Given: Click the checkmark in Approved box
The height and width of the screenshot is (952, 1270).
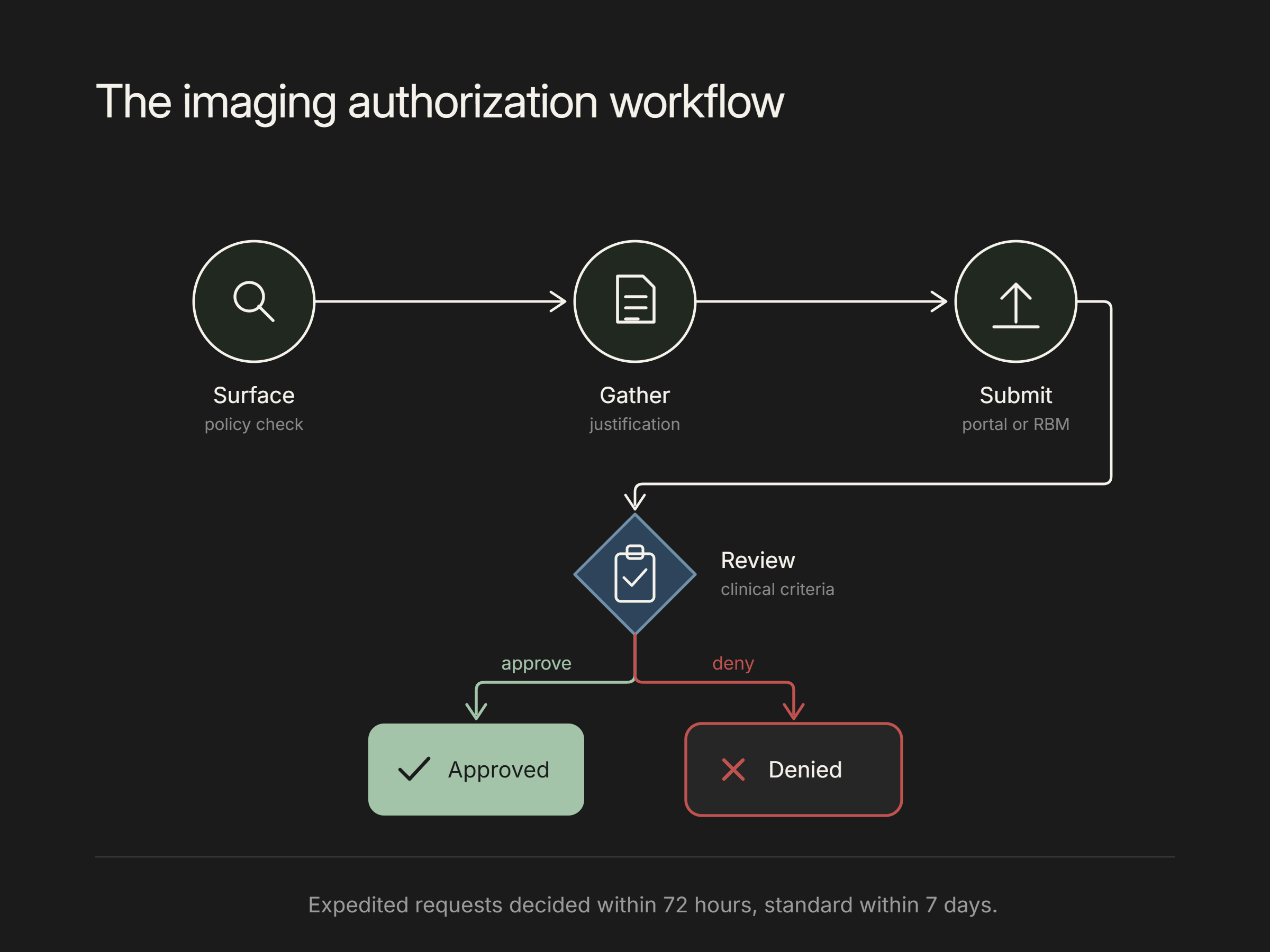Looking at the screenshot, I should (414, 769).
